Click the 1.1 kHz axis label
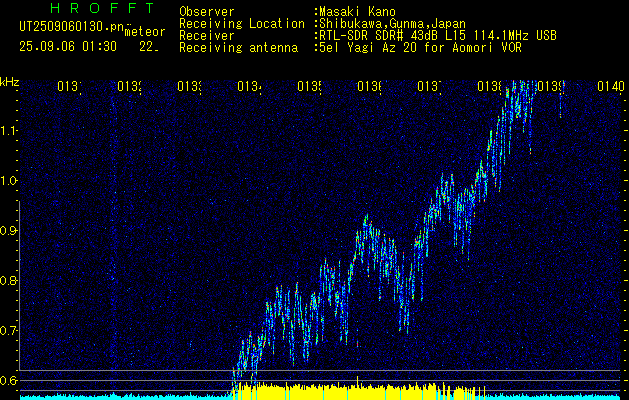Screen dimensions: 629x400 [x=9, y=131]
